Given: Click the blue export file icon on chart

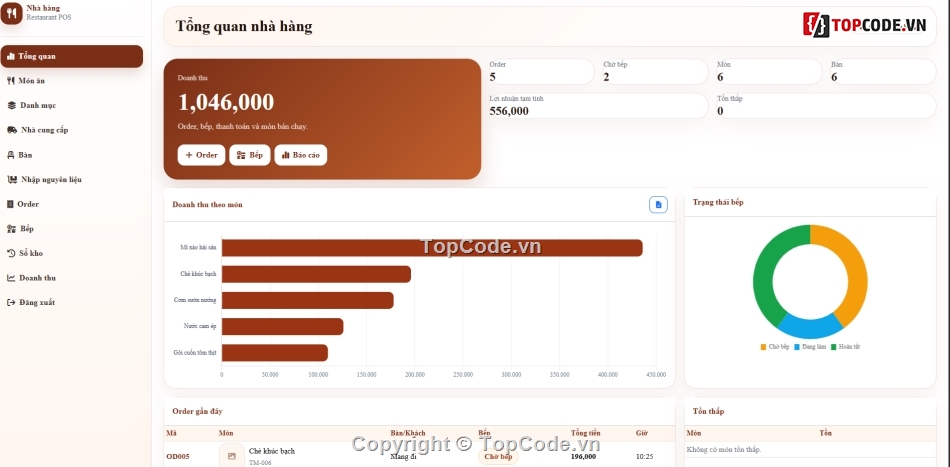Looking at the screenshot, I should click(658, 205).
